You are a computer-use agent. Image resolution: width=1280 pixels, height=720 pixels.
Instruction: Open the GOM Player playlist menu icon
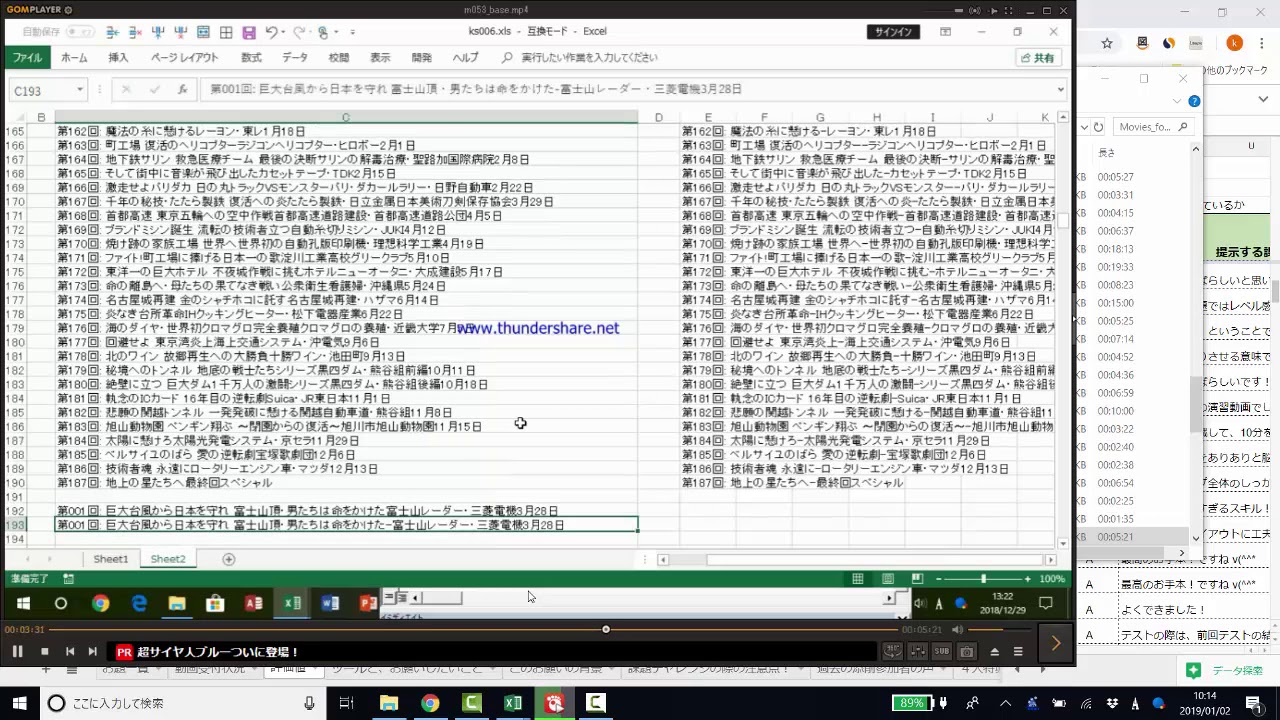(1018, 652)
